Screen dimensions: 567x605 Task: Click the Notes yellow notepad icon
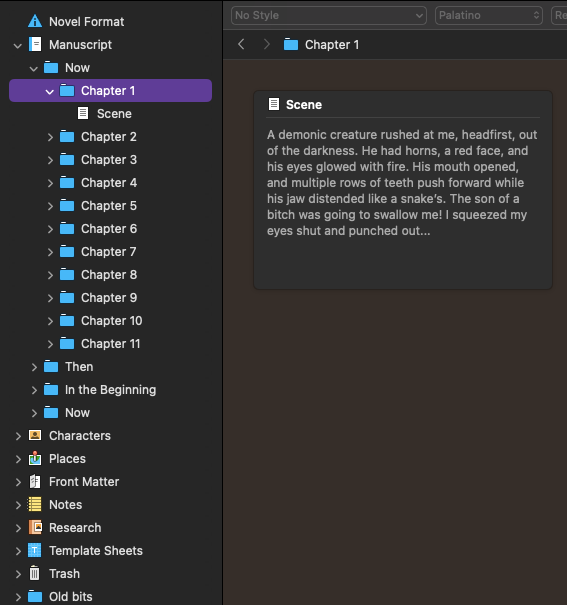point(35,504)
